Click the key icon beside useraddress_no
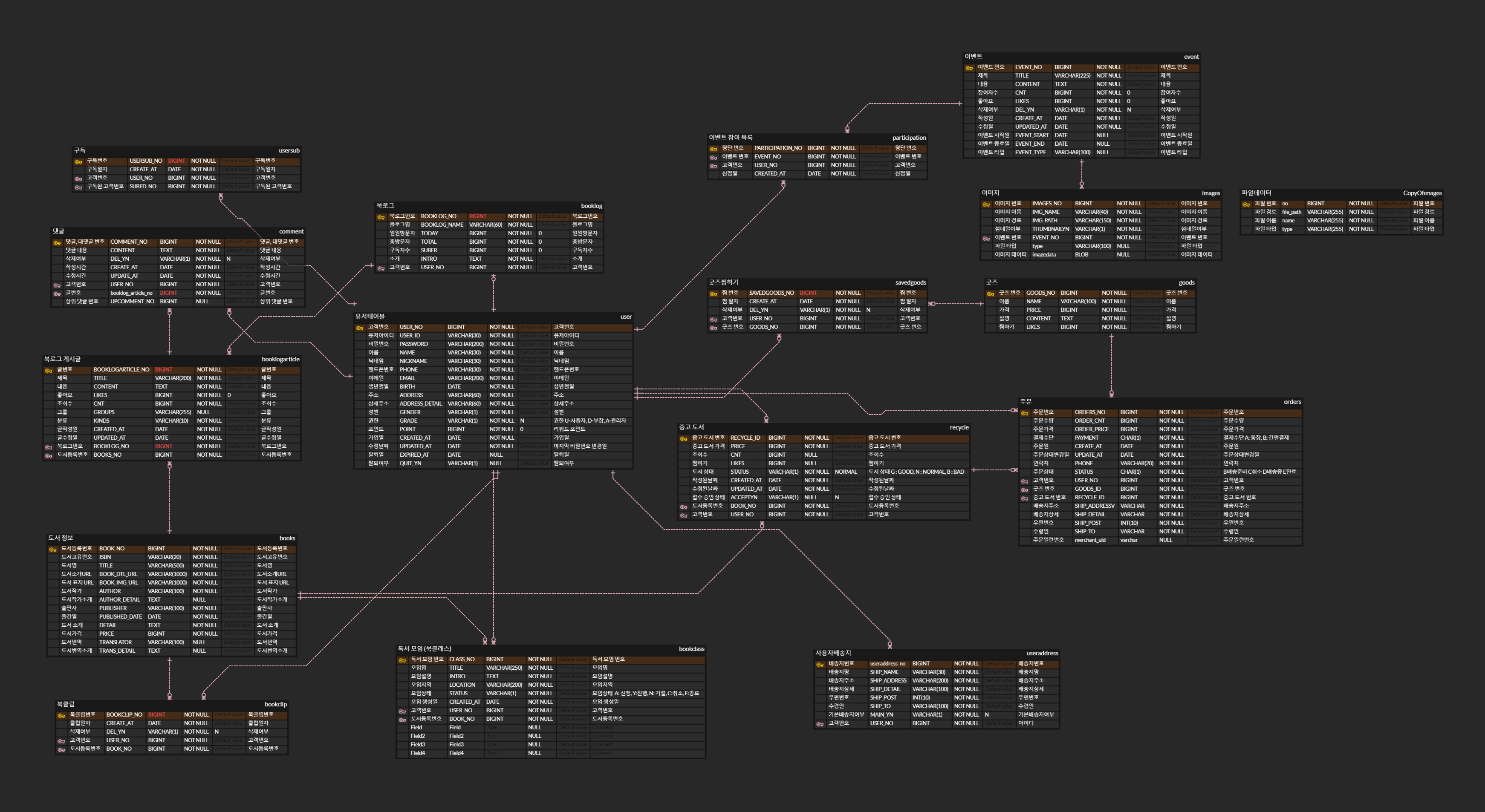 [x=820, y=665]
